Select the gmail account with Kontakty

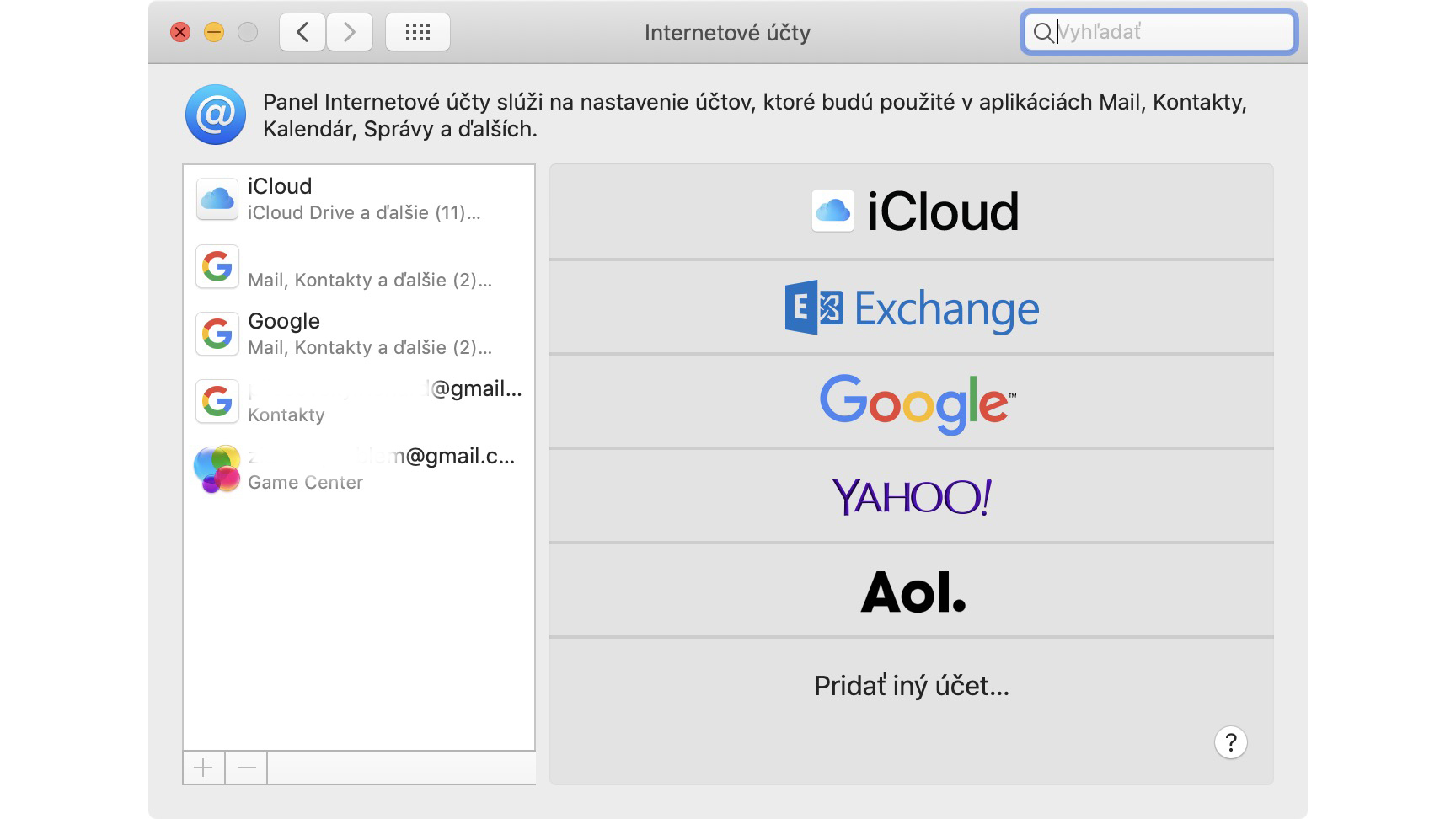tap(359, 401)
